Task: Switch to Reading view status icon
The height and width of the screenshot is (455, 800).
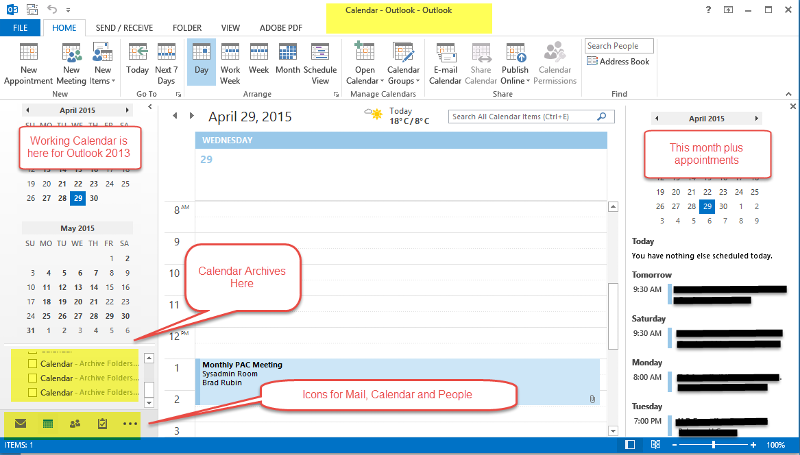Action: (656, 445)
